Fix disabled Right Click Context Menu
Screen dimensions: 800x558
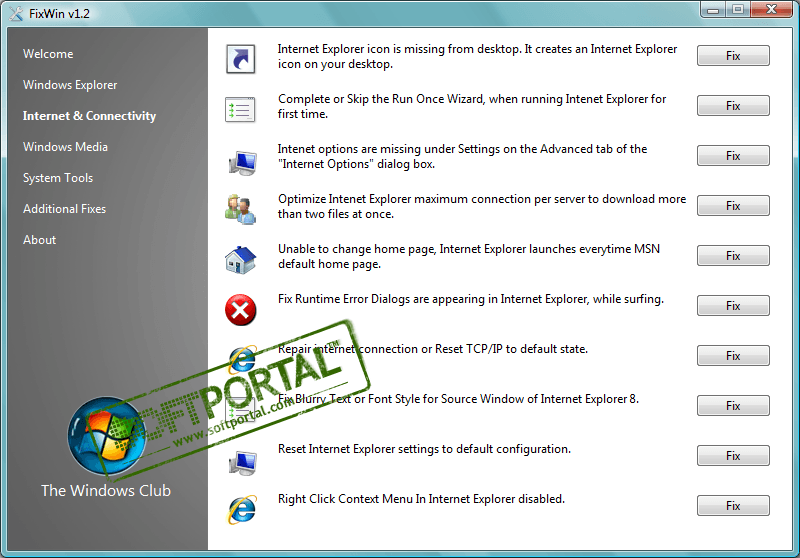click(x=733, y=505)
